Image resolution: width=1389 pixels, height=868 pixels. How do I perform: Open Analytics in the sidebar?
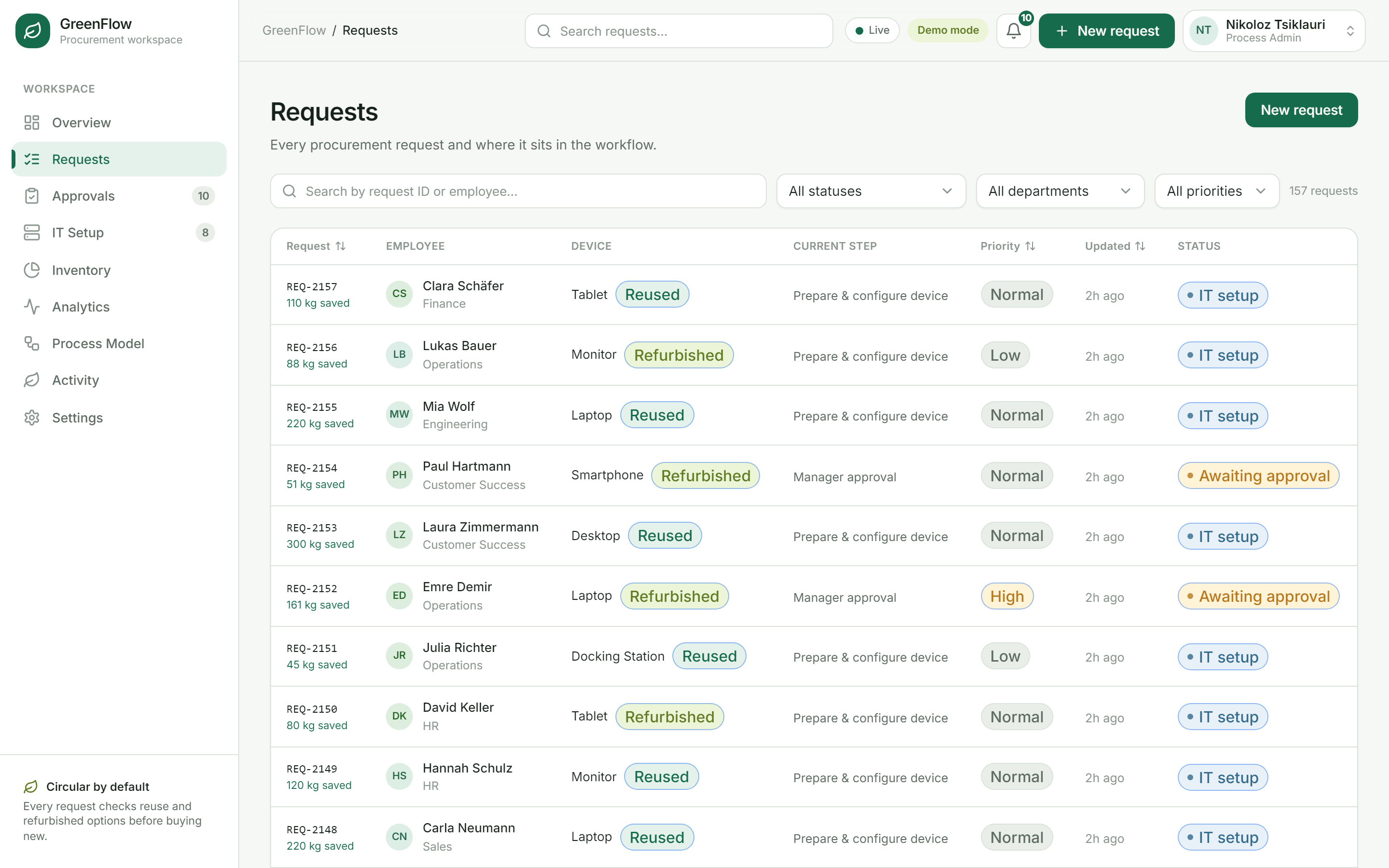point(119,307)
